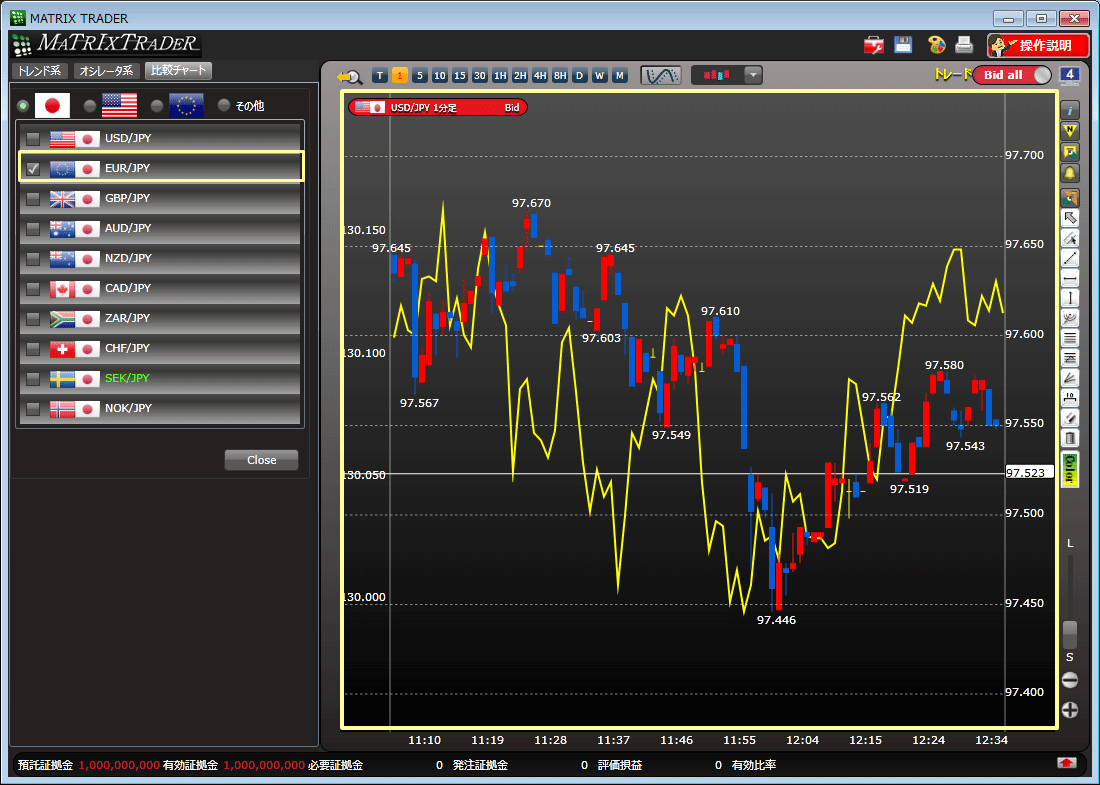Click the printer icon
Image resolution: width=1100 pixels, height=785 pixels.
click(x=964, y=45)
